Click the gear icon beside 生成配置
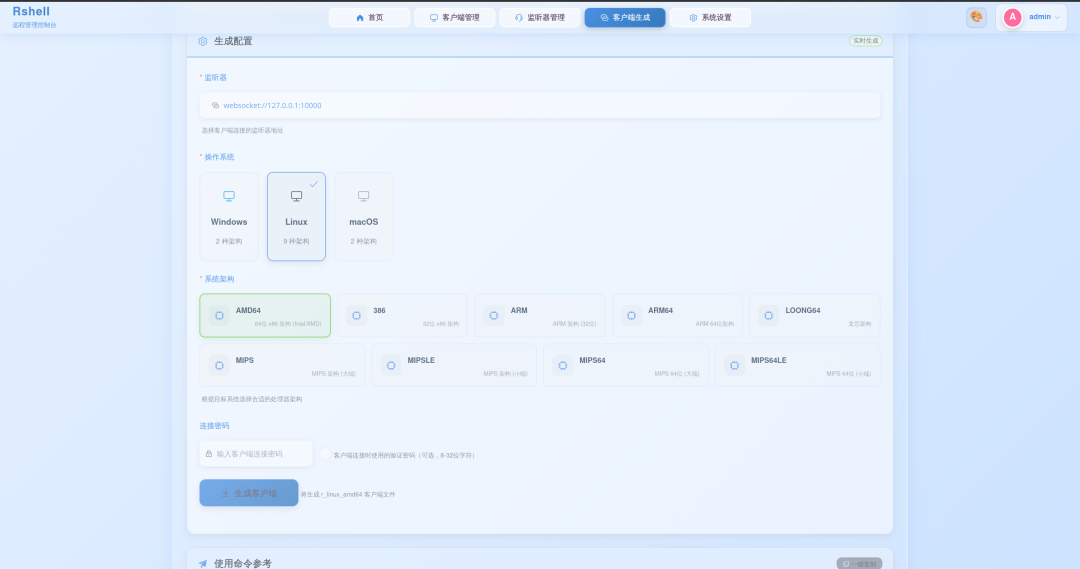The image size is (1080, 569). click(202, 41)
